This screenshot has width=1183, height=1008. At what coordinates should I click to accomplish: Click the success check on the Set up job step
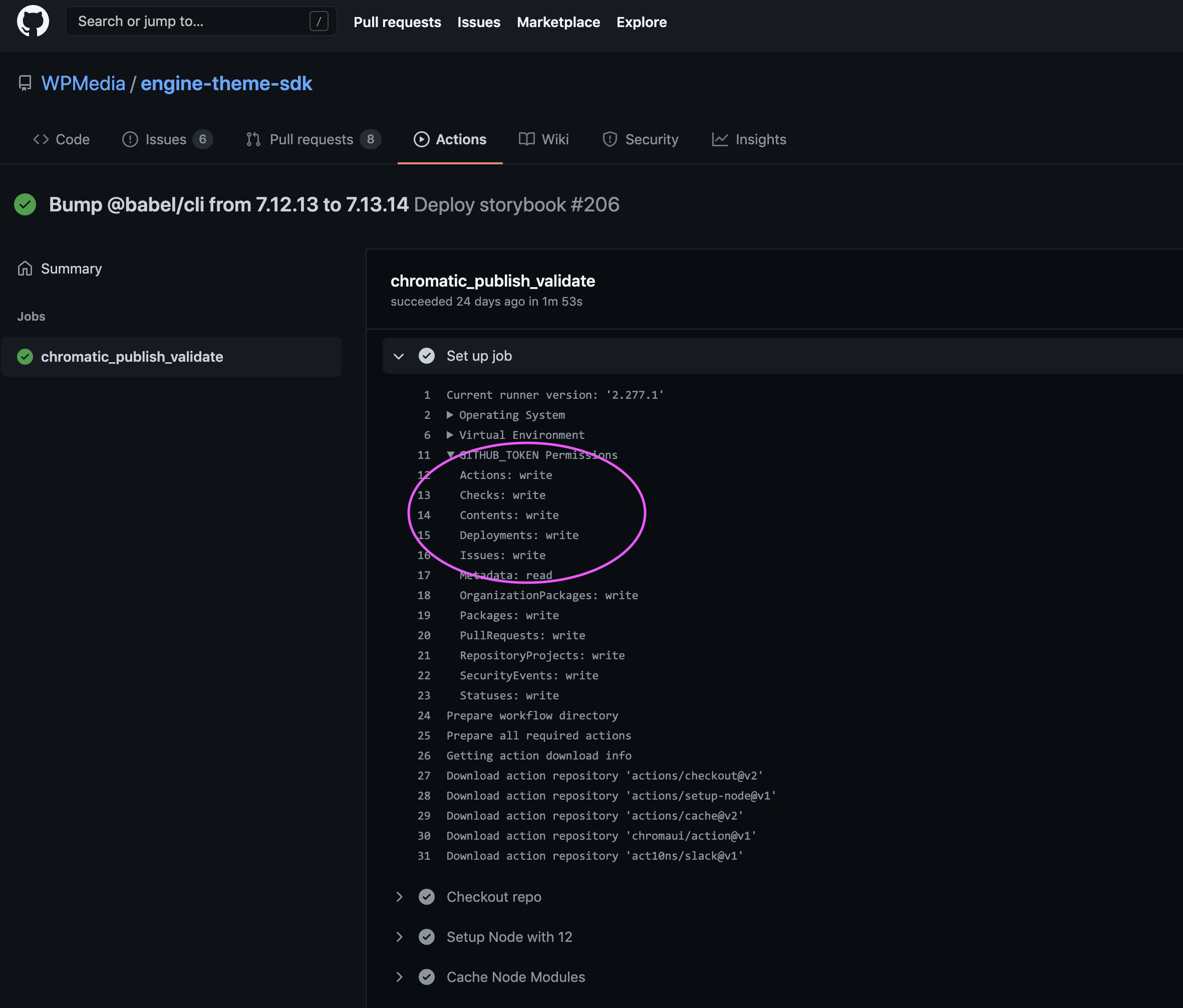pyautogui.click(x=427, y=356)
